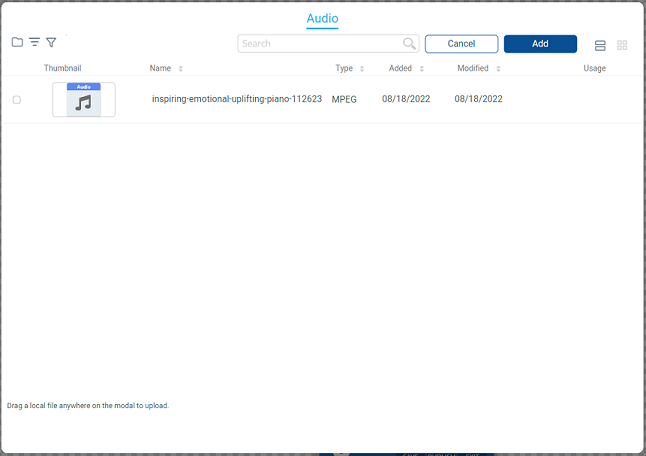Click the Add button
The width and height of the screenshot is (646, 456).
[540, 44]
